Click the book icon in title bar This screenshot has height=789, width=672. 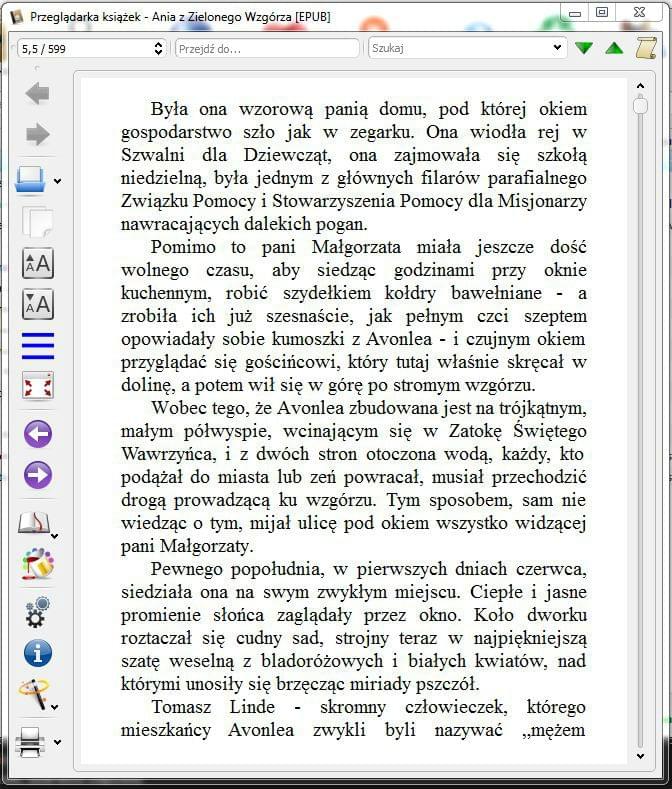pos(17,16)
